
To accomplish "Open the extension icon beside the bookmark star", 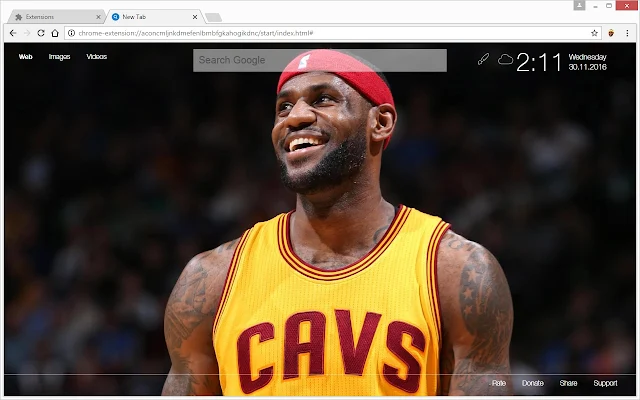I will click(x=611, y=33).
